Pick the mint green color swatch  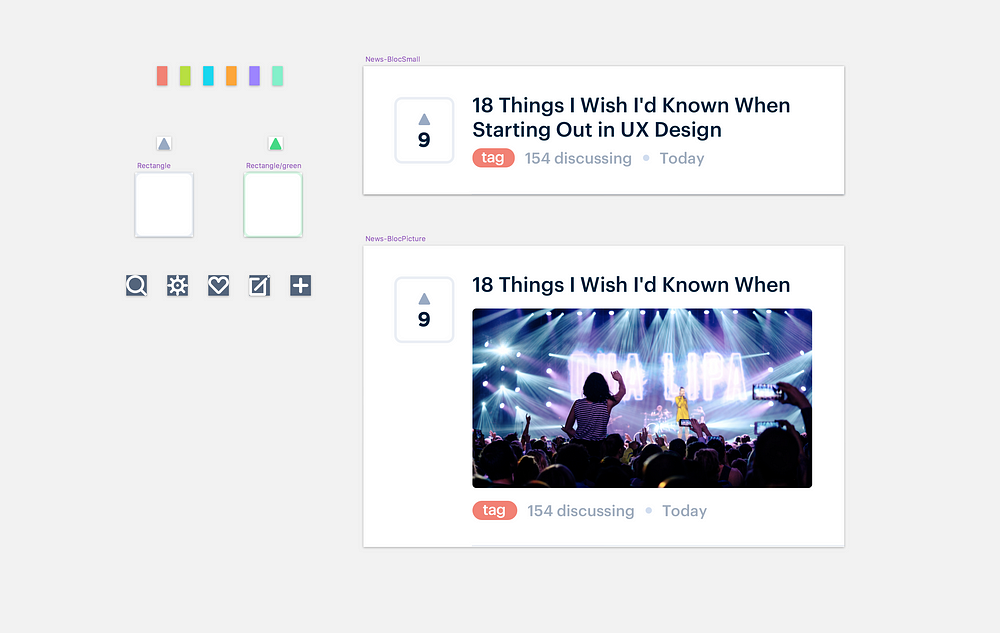point(277,76)
